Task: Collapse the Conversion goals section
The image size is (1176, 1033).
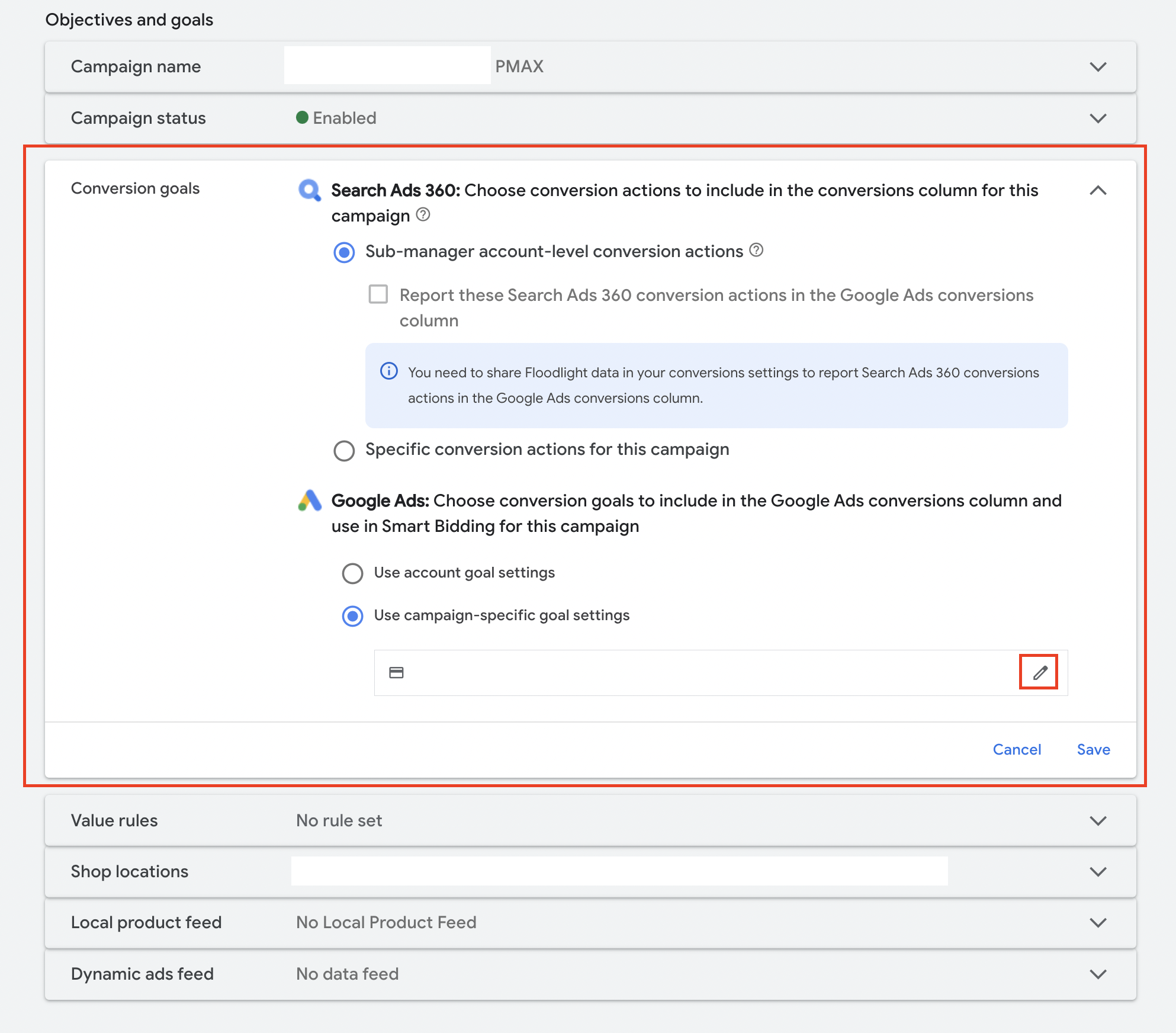Action: click(1098, 190)
